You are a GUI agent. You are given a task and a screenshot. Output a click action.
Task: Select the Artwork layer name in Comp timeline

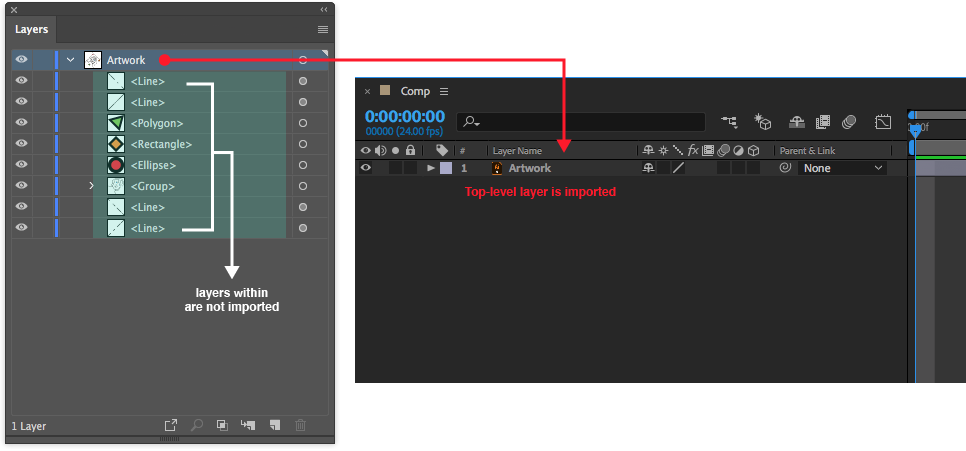pyautogui.click(x=530, y=168)
